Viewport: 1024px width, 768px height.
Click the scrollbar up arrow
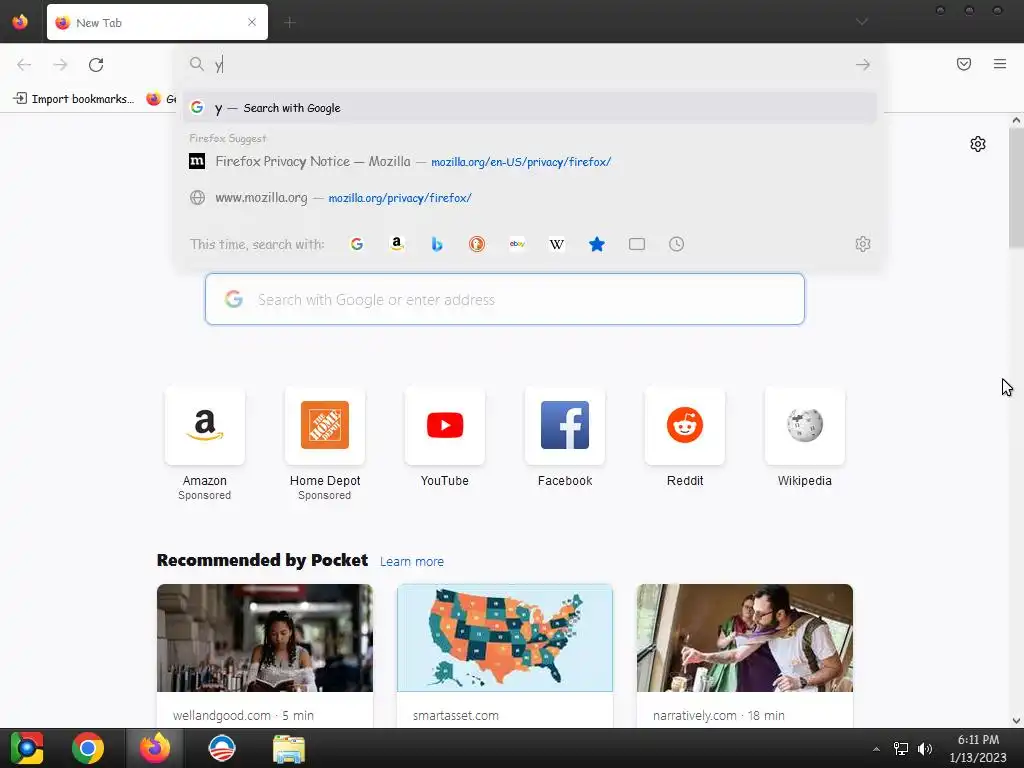pyautogui.click(x=1016, y=120)
